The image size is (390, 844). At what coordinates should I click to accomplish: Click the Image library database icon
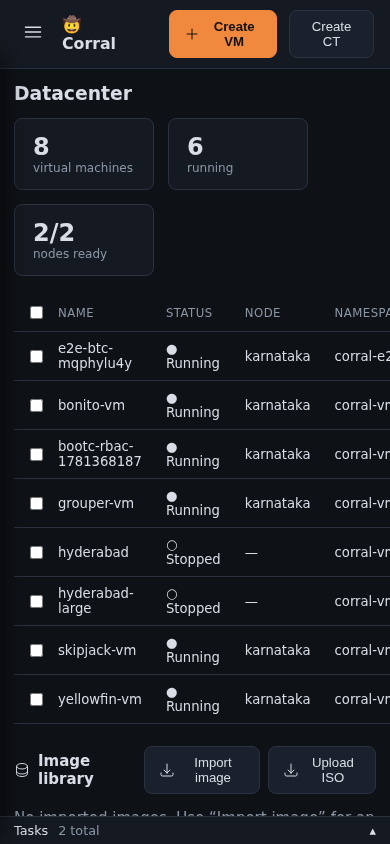[x=22, y=770]
